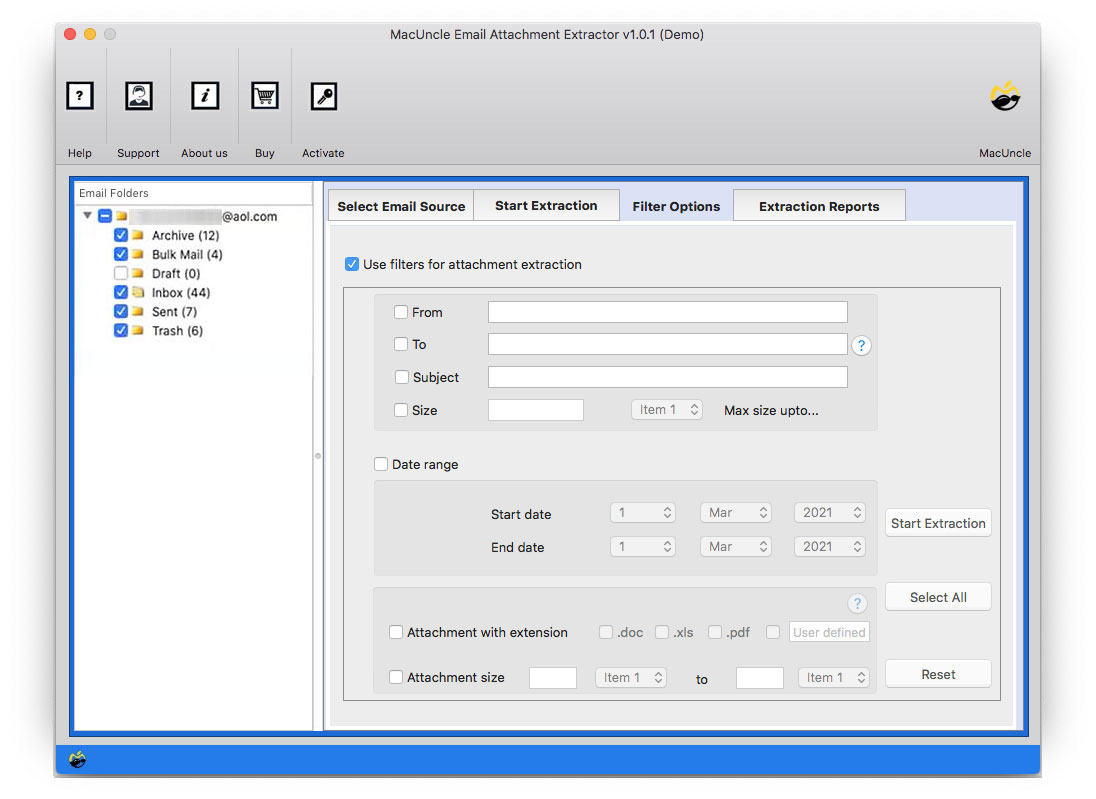The width and height of the screenshot is (1096, 799).
Task: Enable the Subject filter checkbox
Action: 402,377
